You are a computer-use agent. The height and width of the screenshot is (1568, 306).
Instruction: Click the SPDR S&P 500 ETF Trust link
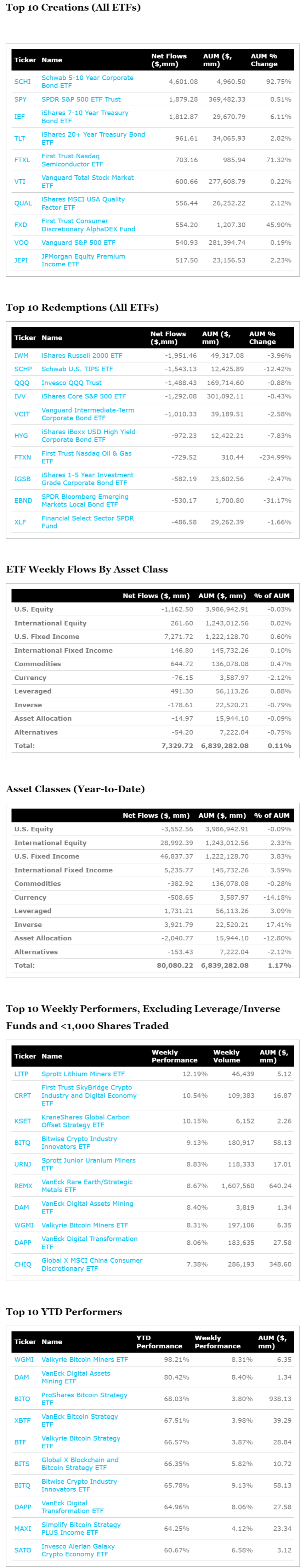[81, 99]
